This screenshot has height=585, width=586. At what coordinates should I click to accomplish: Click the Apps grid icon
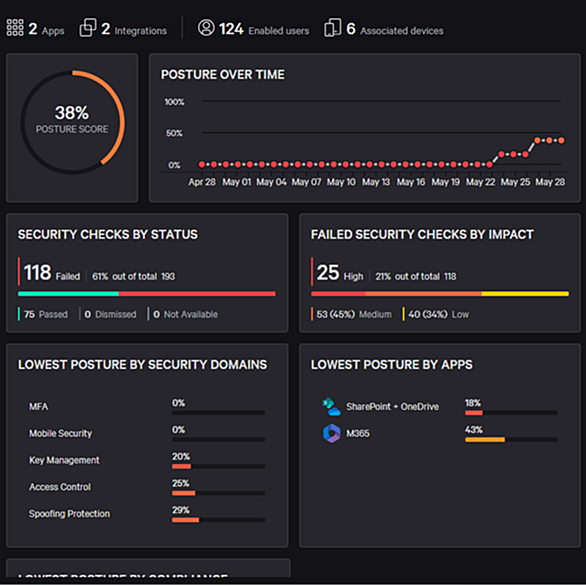15,28
